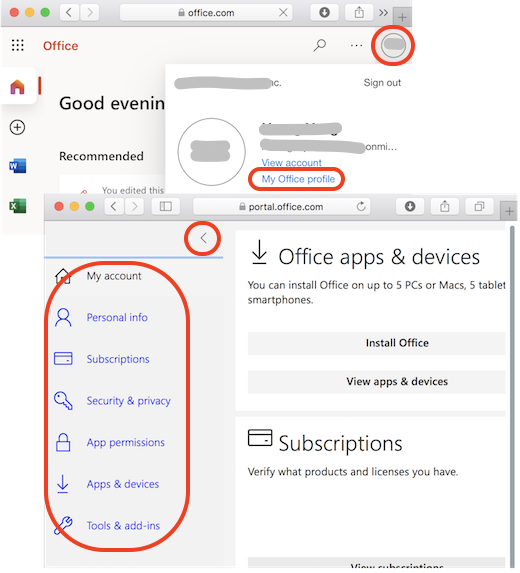Stop loading with the X in the office.com address bar

click(x=283, y=13)
